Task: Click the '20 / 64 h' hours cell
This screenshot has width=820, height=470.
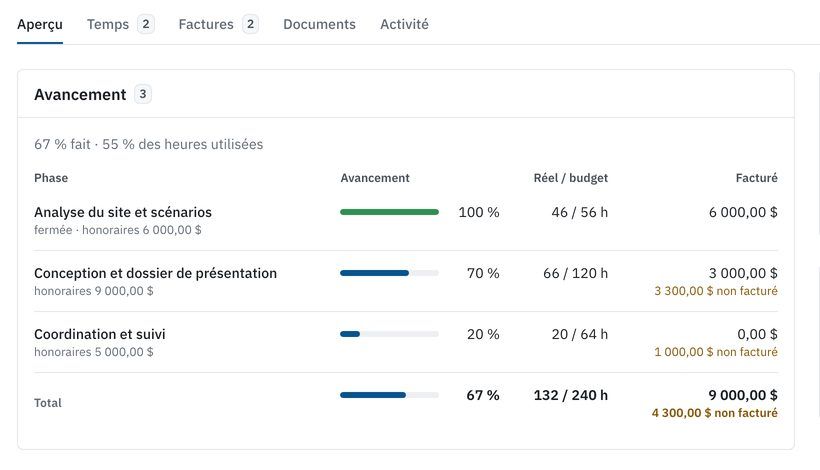Action: 579,335
